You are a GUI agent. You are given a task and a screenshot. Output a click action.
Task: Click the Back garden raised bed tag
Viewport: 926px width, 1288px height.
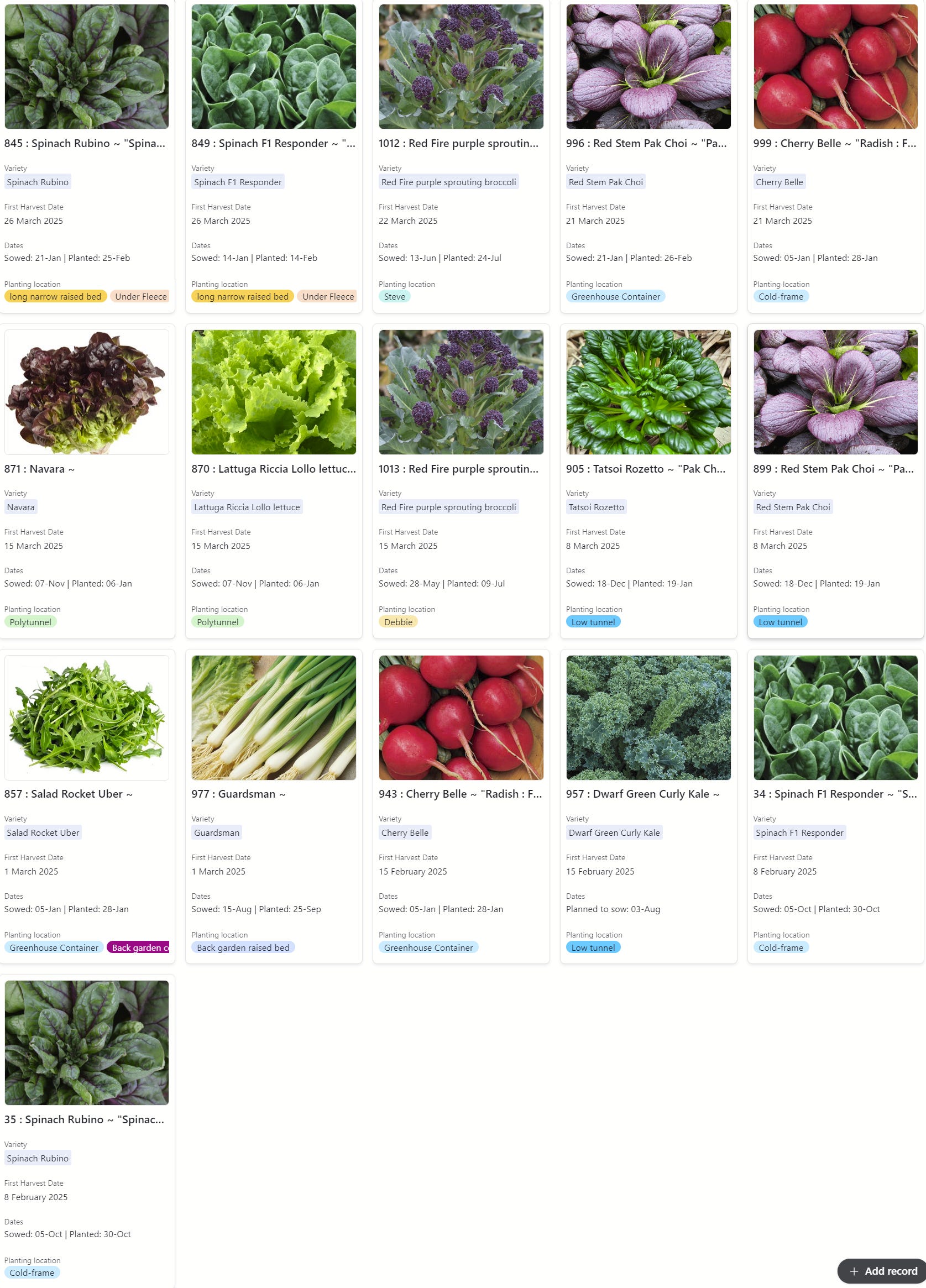243,947
